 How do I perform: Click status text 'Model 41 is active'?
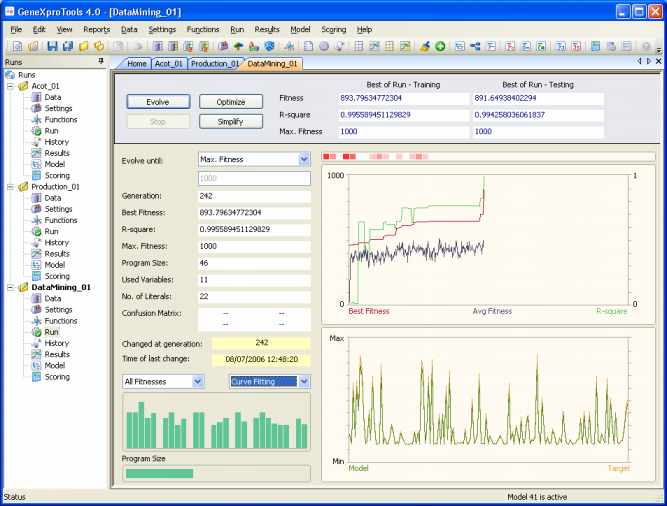[x=537, y=497]
